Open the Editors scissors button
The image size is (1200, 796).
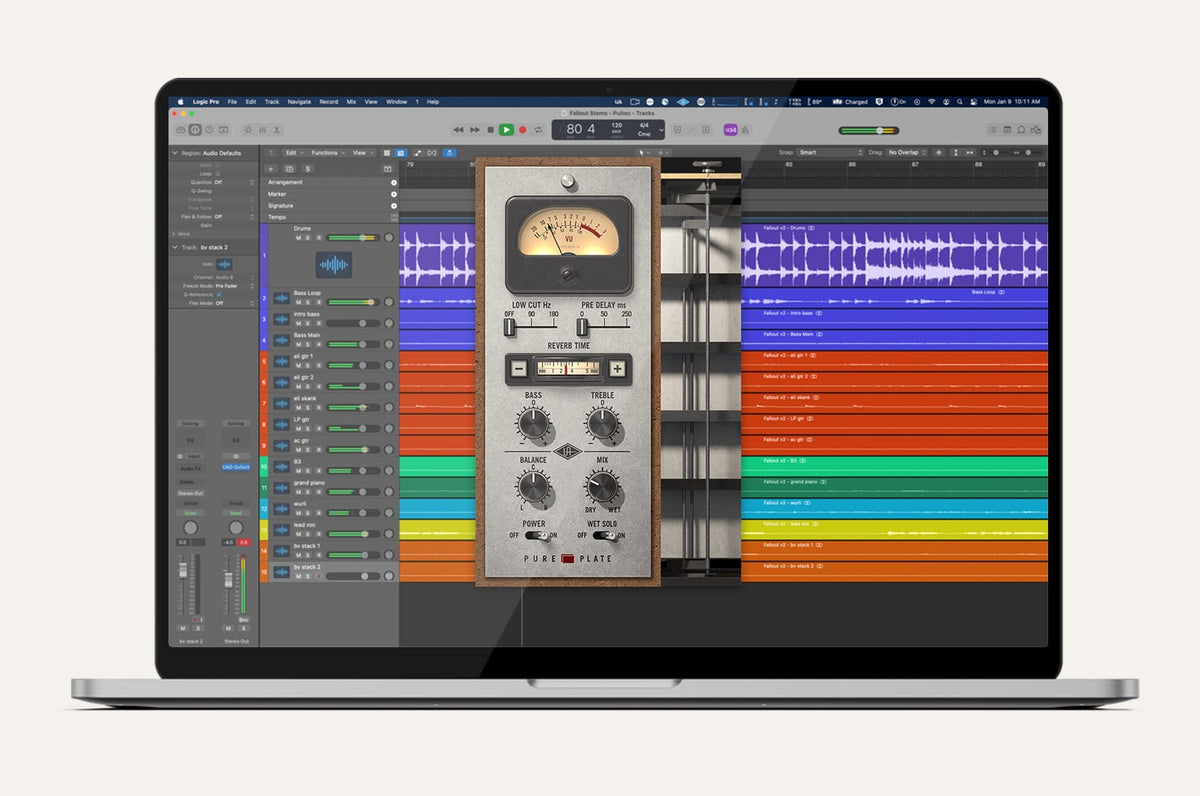click(x=277, y=130)
